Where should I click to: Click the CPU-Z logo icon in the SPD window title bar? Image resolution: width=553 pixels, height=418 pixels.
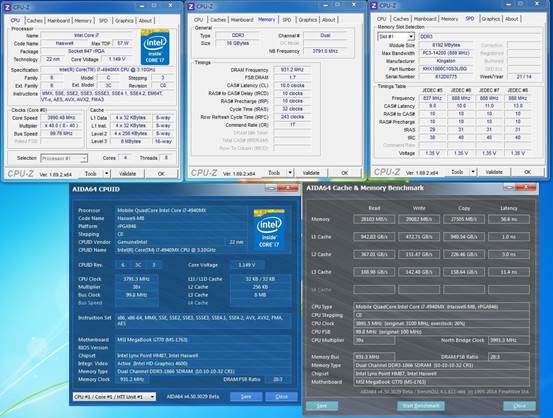(374, 5)
